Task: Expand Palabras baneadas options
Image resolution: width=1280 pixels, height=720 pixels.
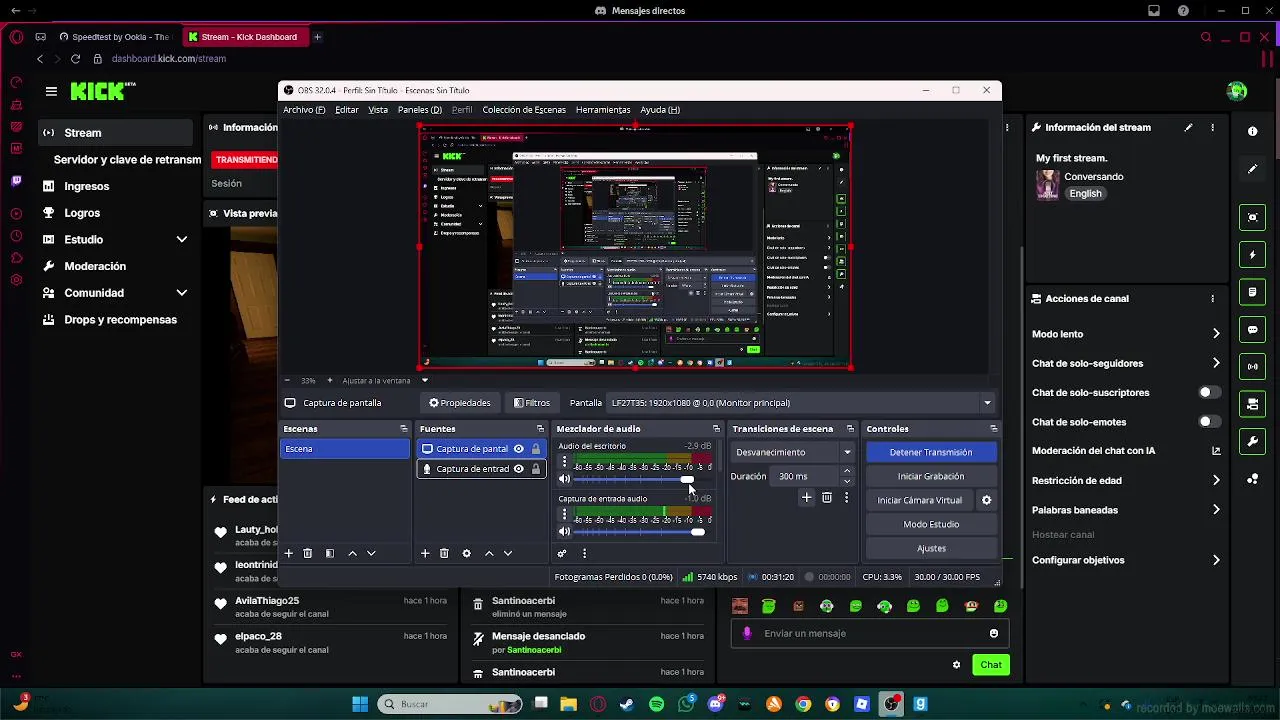Action: click(x=1216, y=510)
